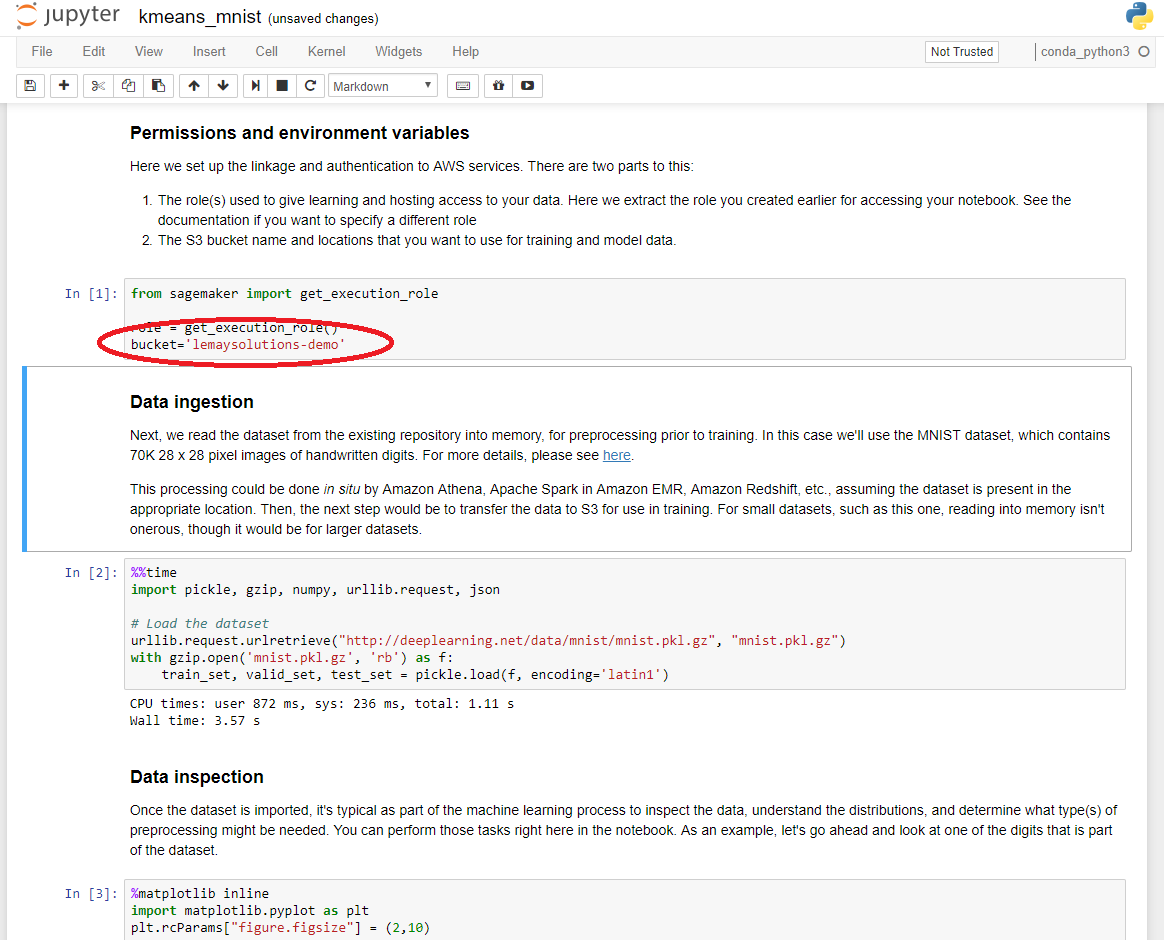Click the save notebook icon
This screenshot has height=940, width=1164.
coord(30,86)
